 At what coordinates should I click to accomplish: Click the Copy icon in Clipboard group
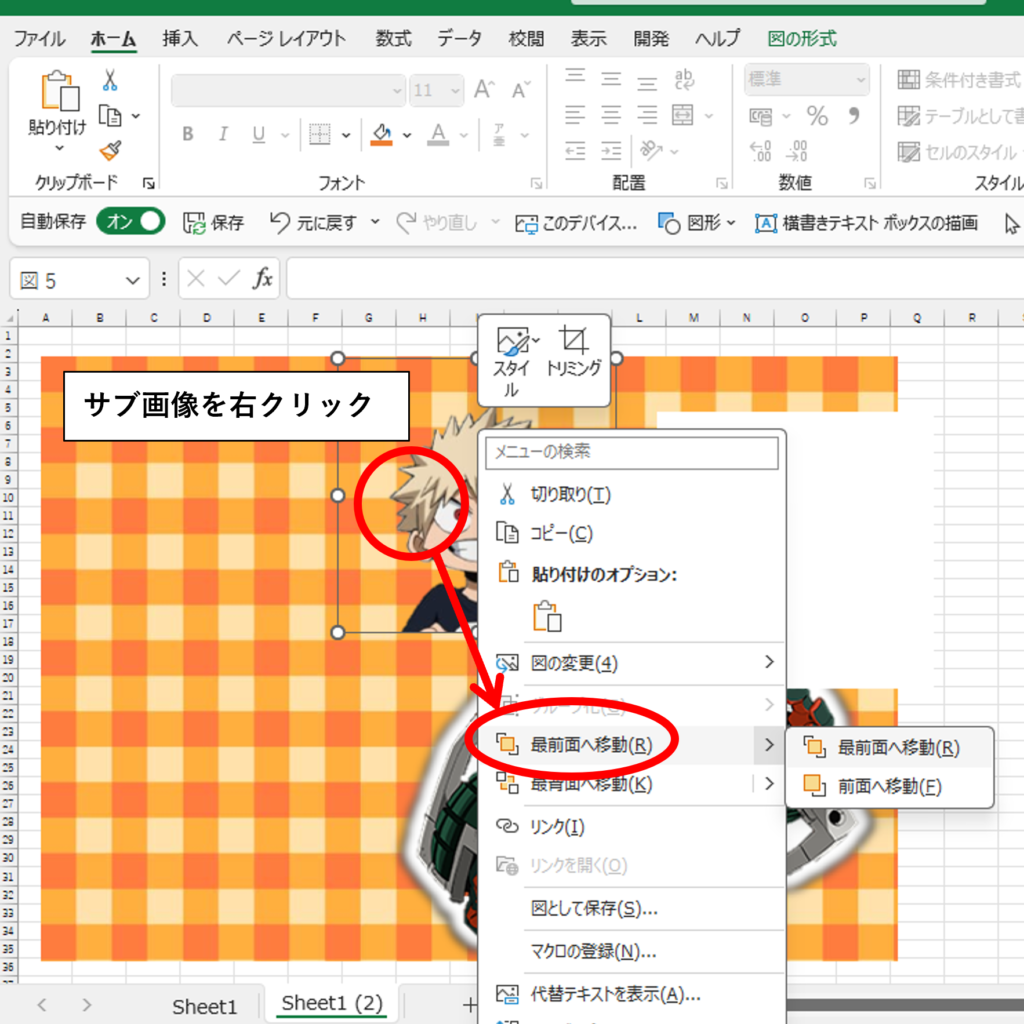110,116
